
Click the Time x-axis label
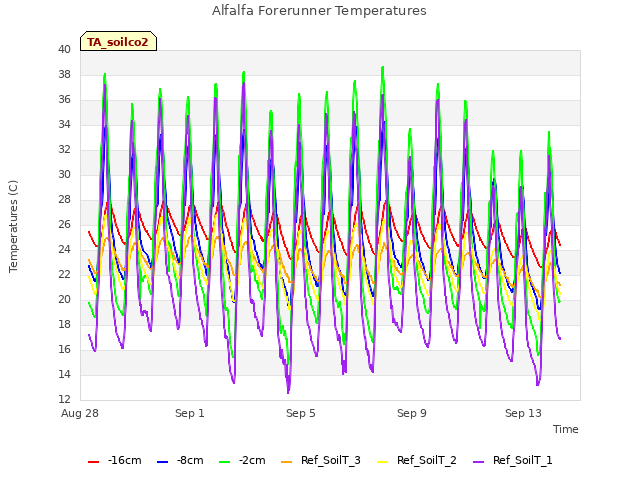pyautogui.click(x=566, y=429)
